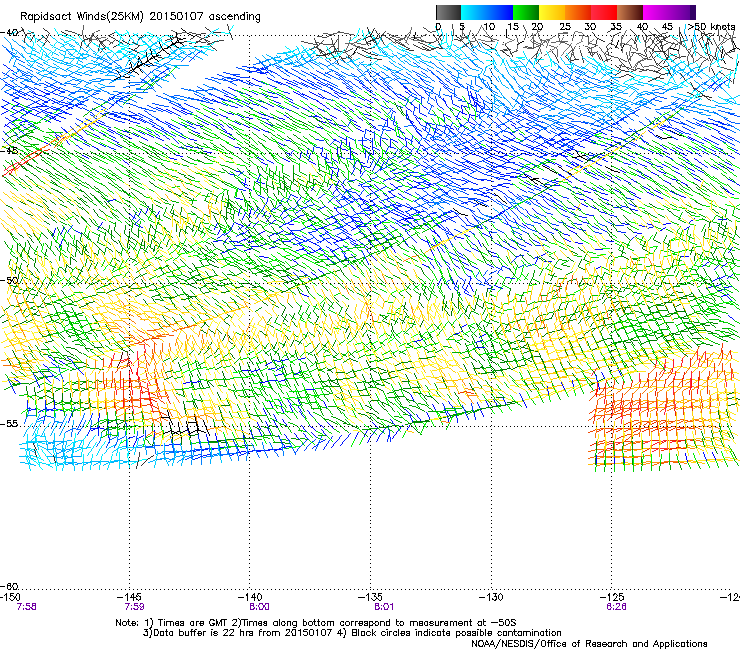This screenshot has width=740, height=650.
Task: Click the orange 25-30 knots color segment
Action: 578,12
